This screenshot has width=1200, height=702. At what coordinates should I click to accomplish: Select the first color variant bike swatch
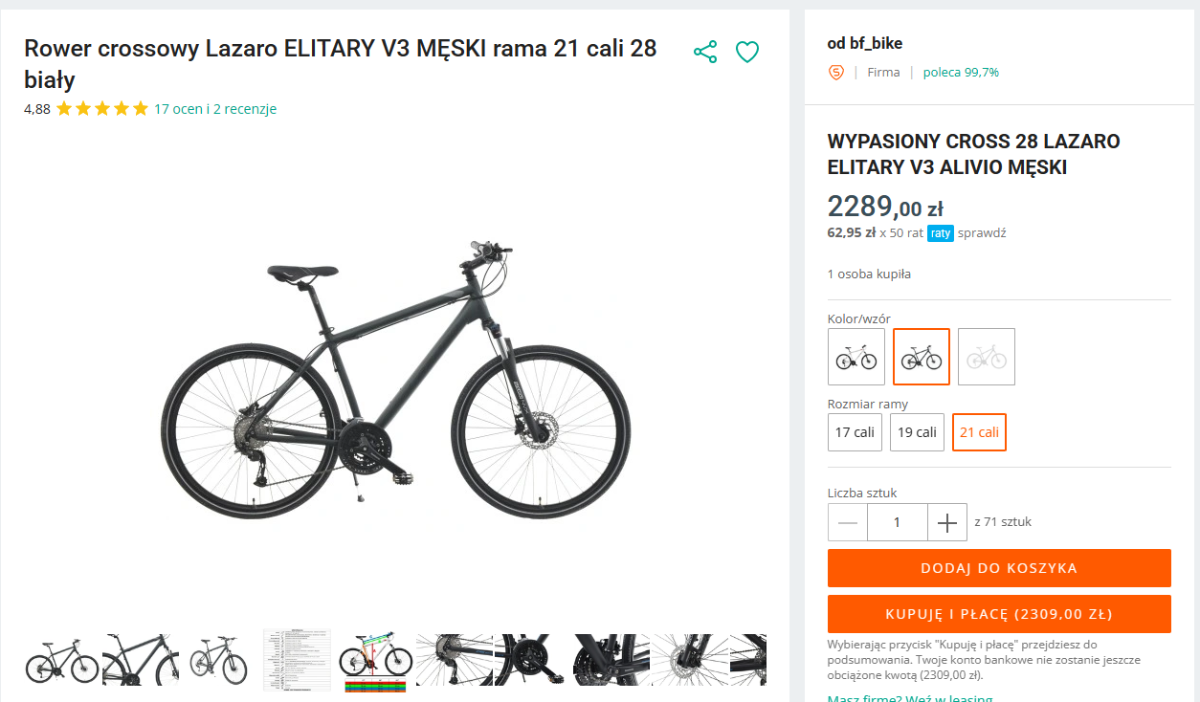click(856, 357)
